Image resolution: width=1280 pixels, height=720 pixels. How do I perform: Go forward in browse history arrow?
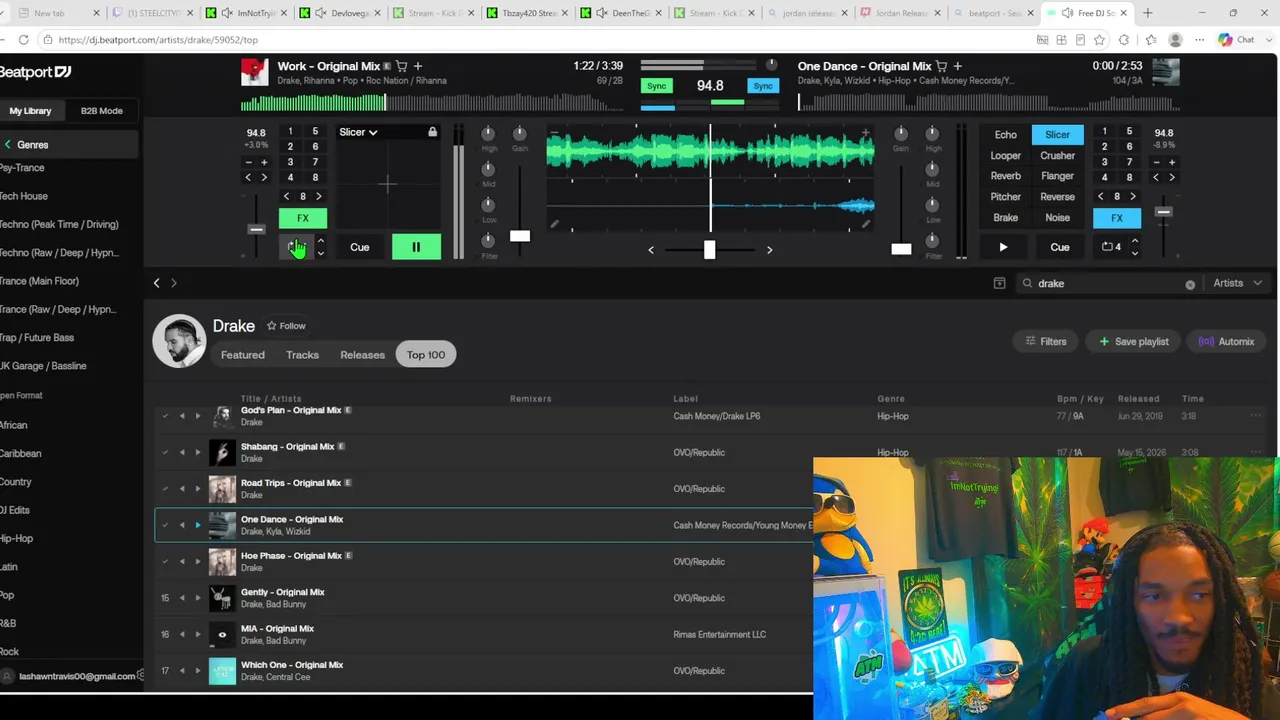(174, 283)
